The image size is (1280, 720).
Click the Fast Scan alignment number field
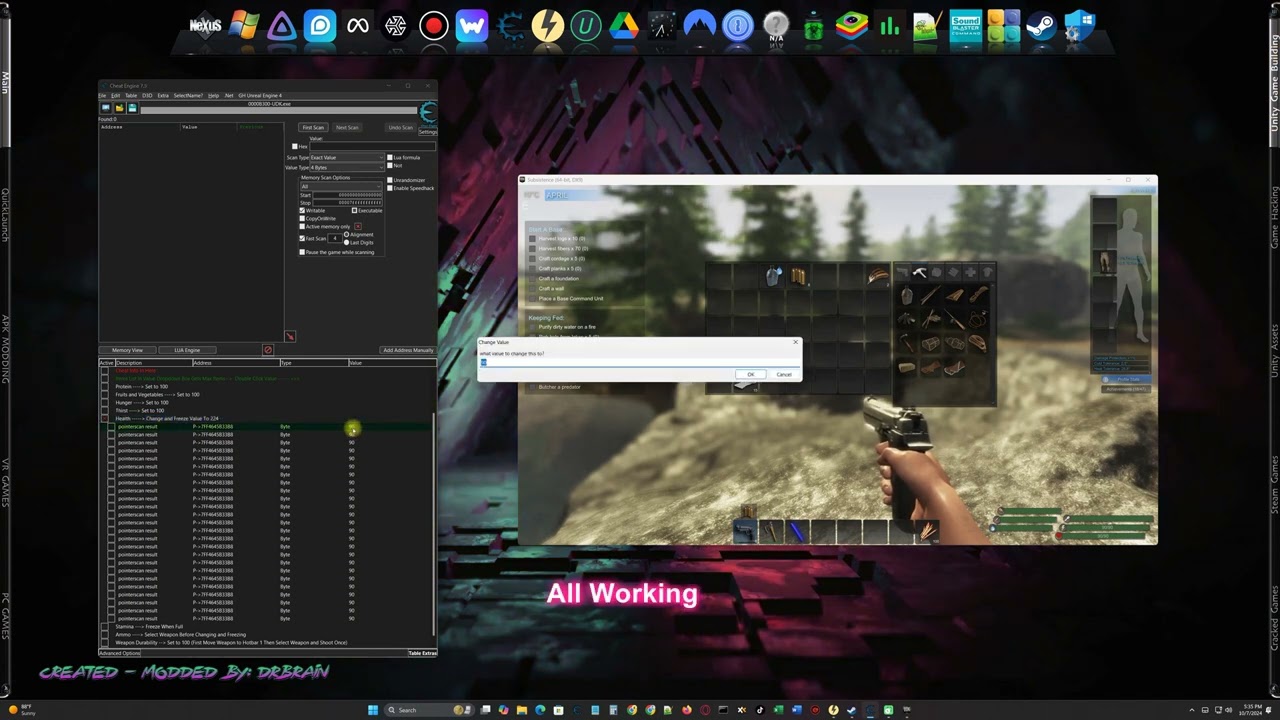tap(337, 238)
